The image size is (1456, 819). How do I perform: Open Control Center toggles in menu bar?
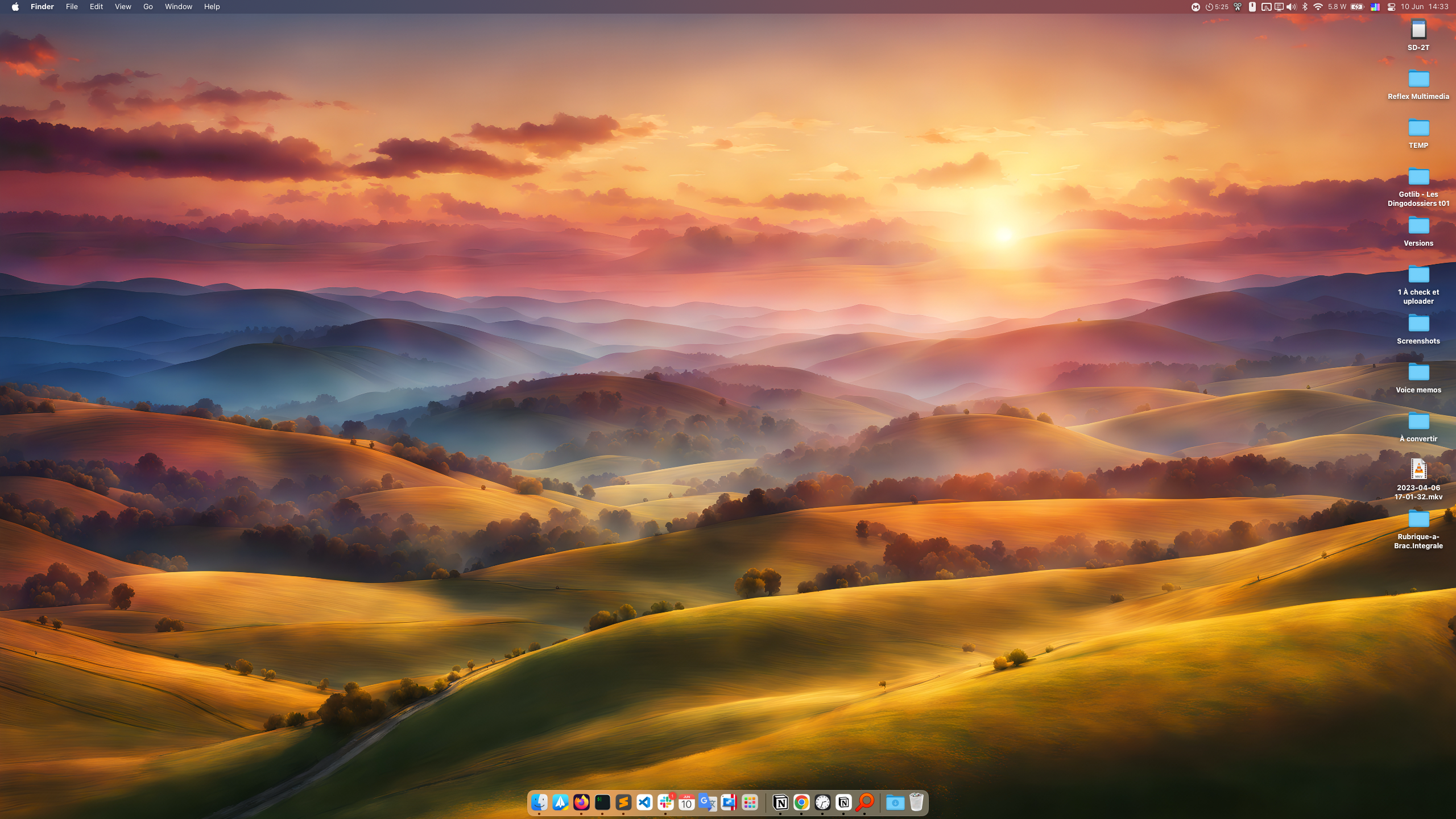point(1391,7)
